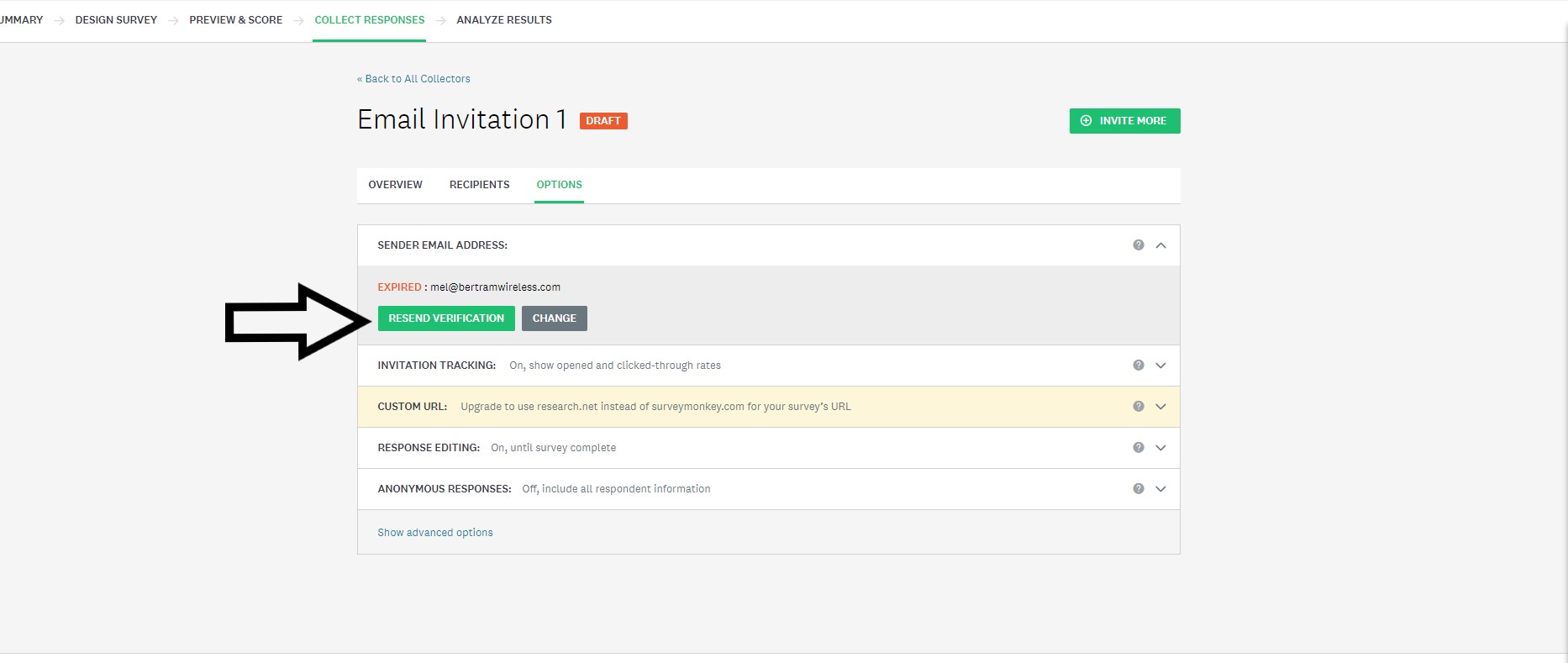Click help icon for Invitation Tracking
This screenshot has height=663, width=1568.
[x=1138, y=366]
